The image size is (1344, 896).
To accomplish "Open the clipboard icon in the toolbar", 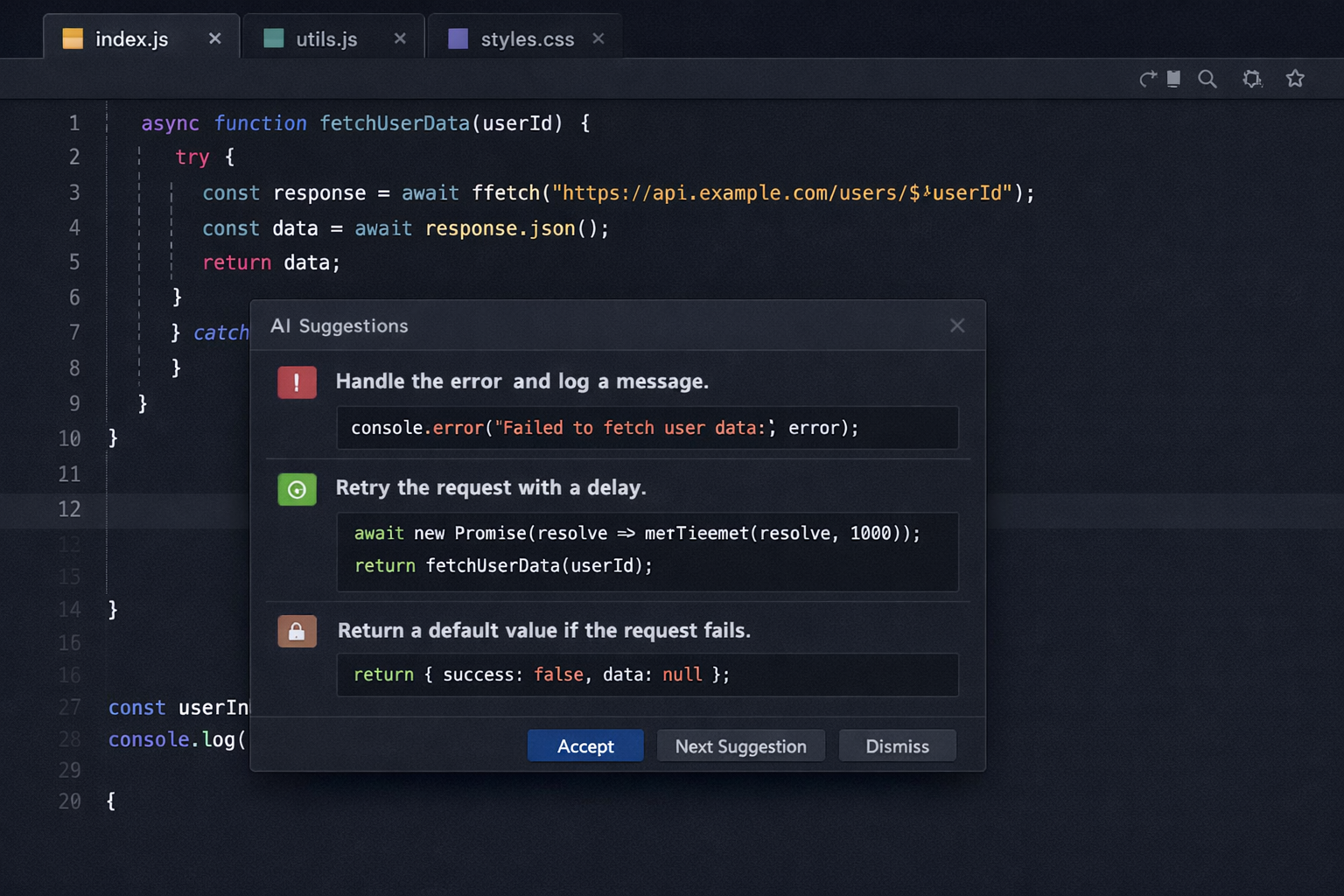I will pos(1172,79).
